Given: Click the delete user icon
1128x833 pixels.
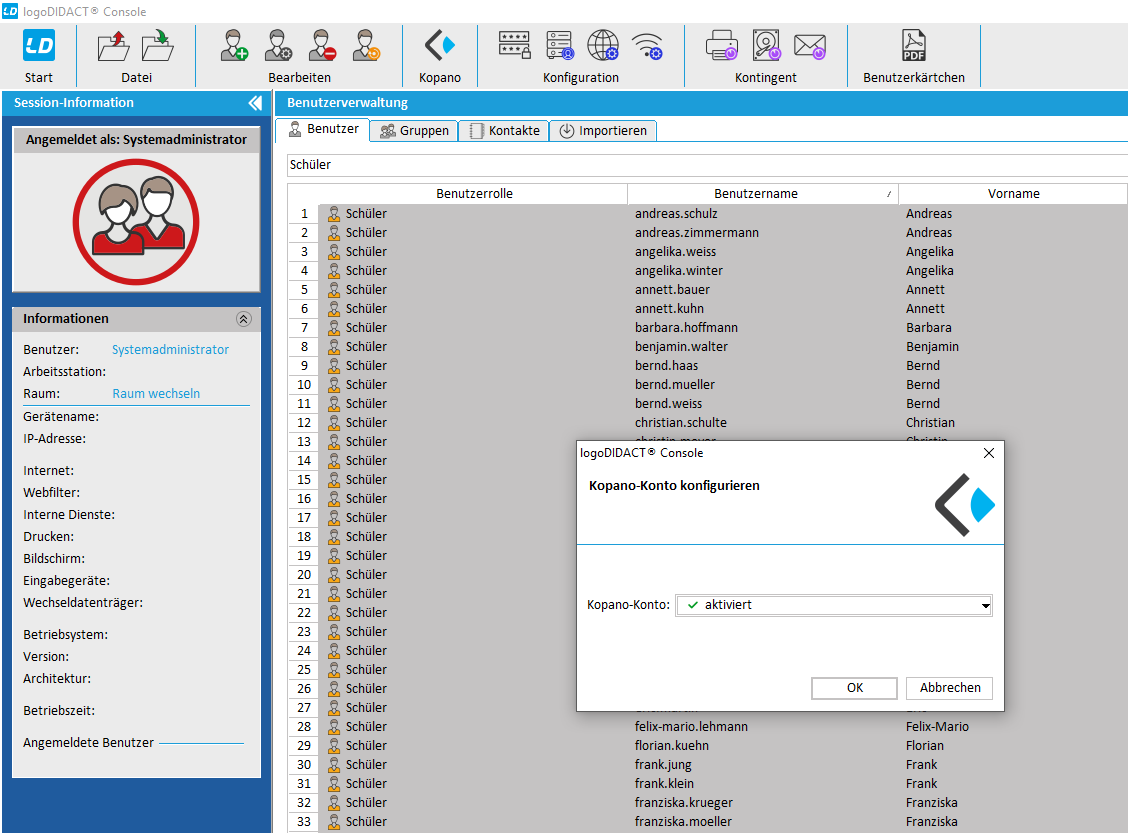Looking at the screenshot, I should (322, 45).
